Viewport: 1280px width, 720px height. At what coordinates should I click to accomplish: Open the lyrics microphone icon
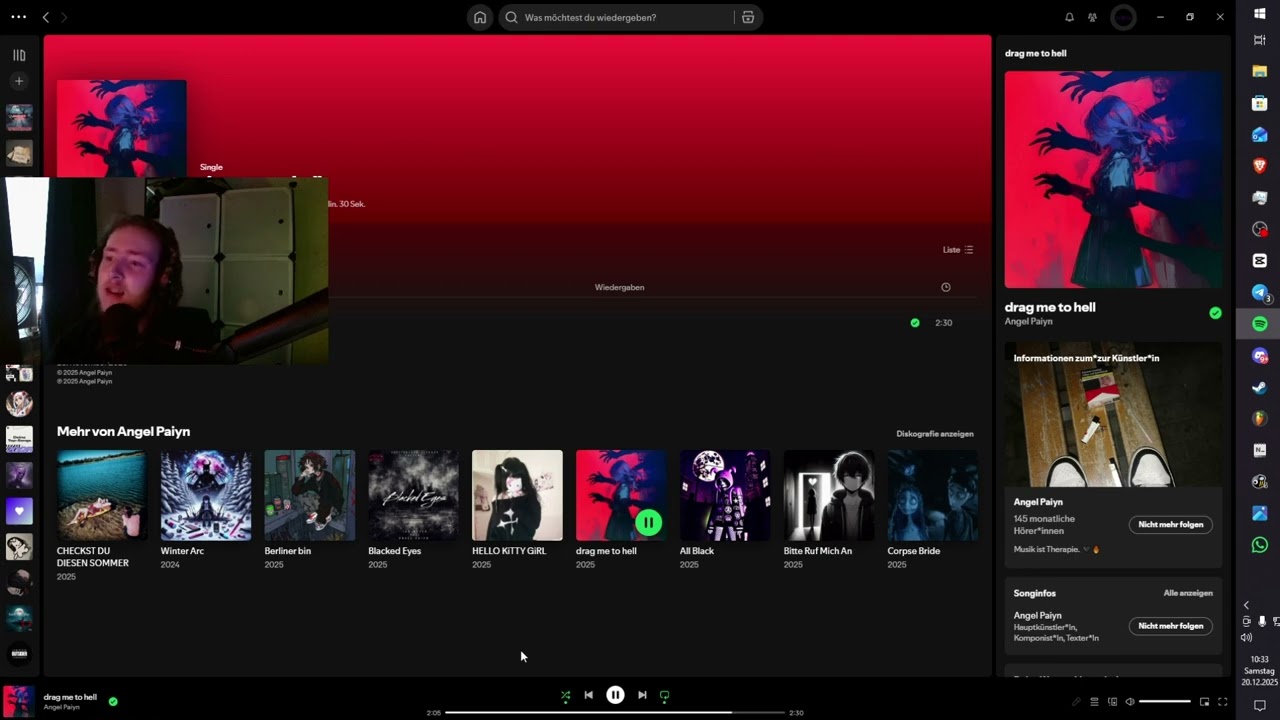[1076, 702]
